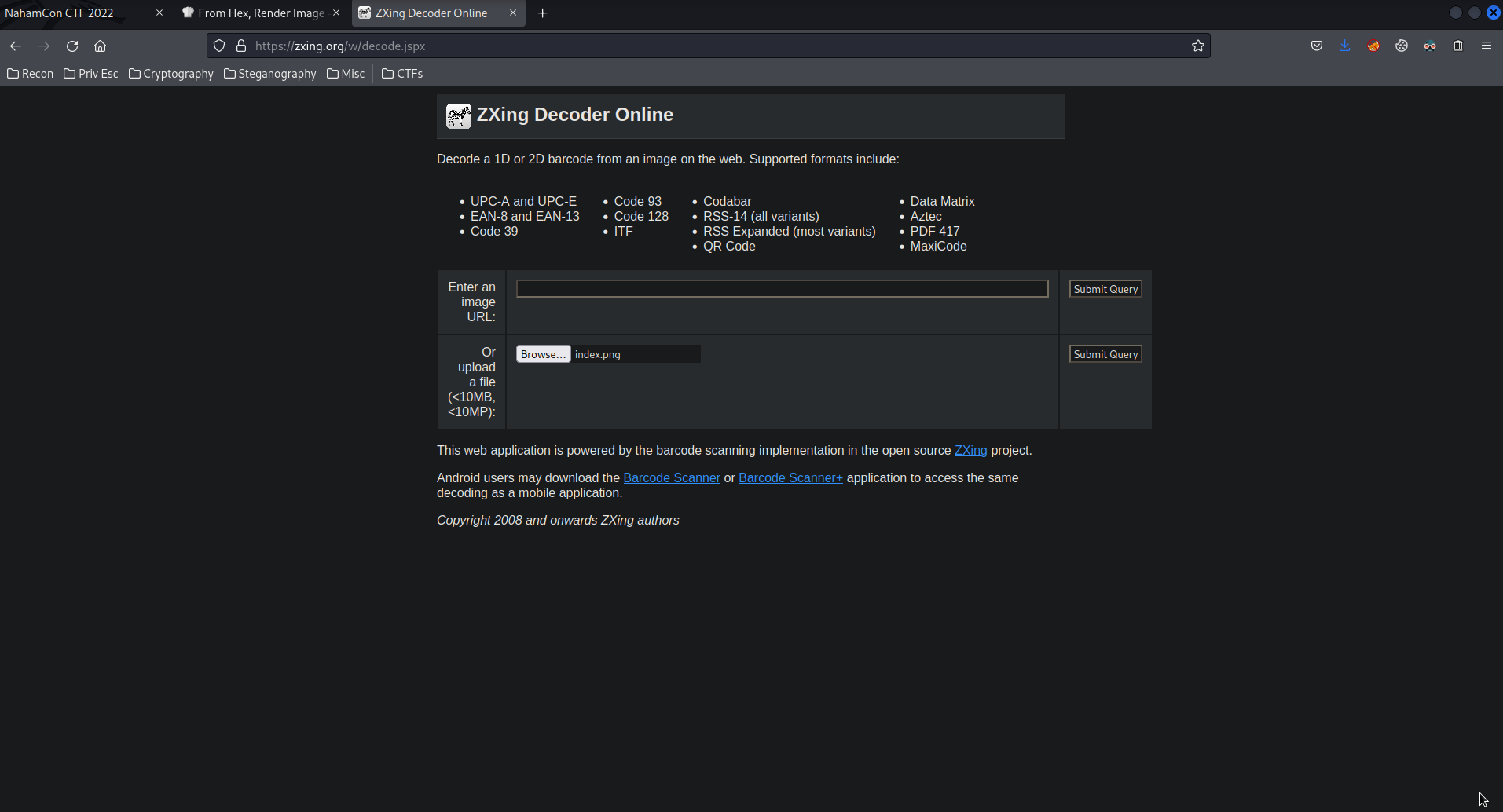
Task: Close the From Hex, Render Image tab
Action: (336, 13)
